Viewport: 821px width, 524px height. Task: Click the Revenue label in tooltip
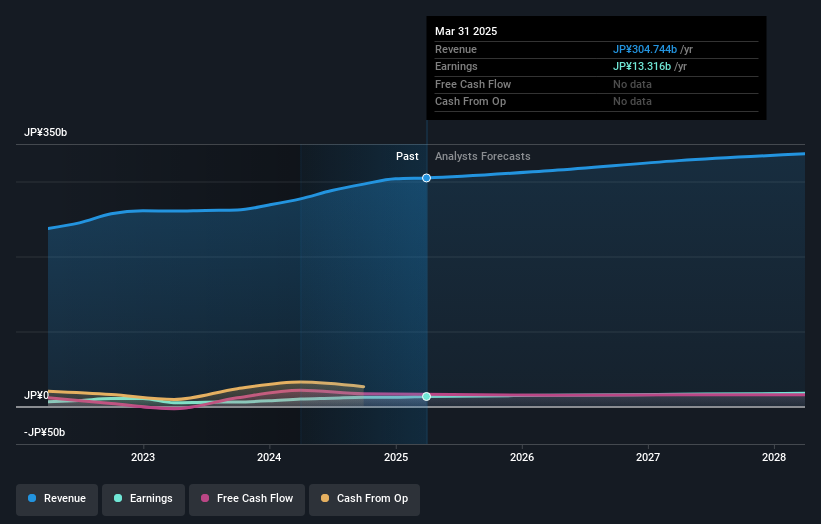[456, 49]
